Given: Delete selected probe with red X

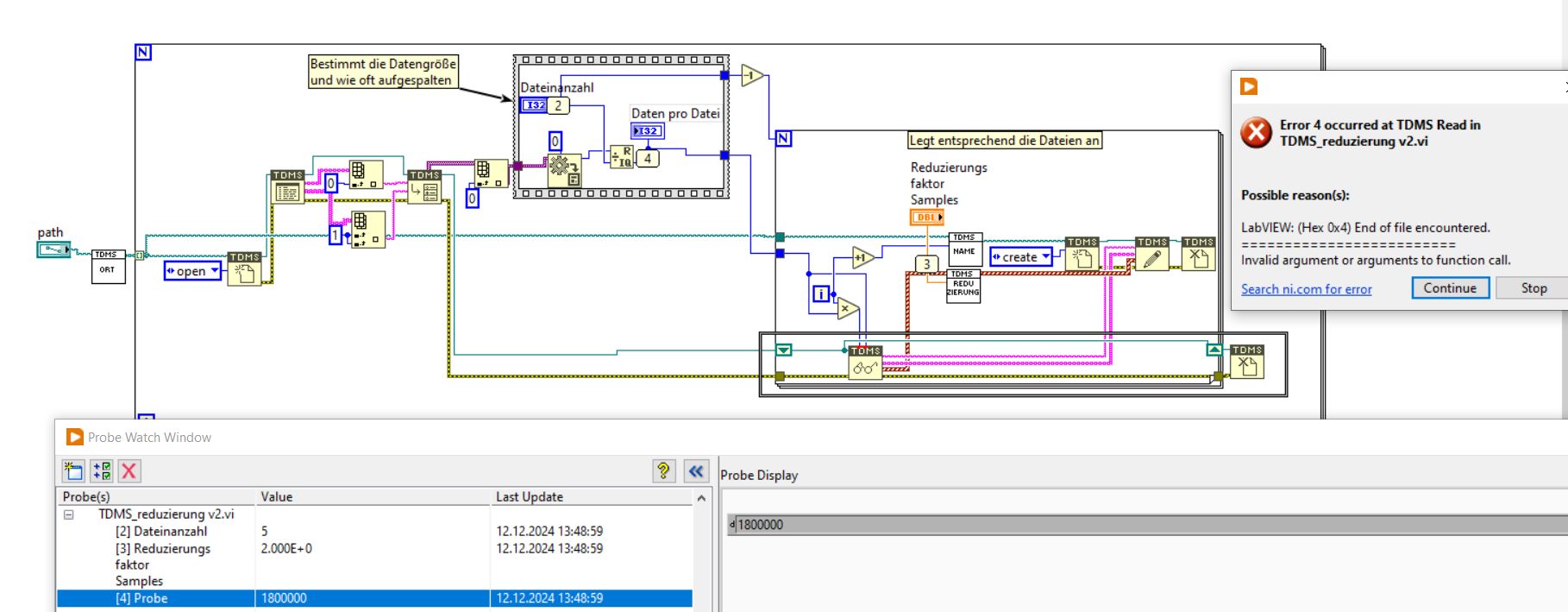Looking at the screenshot, I should point(129,470).
